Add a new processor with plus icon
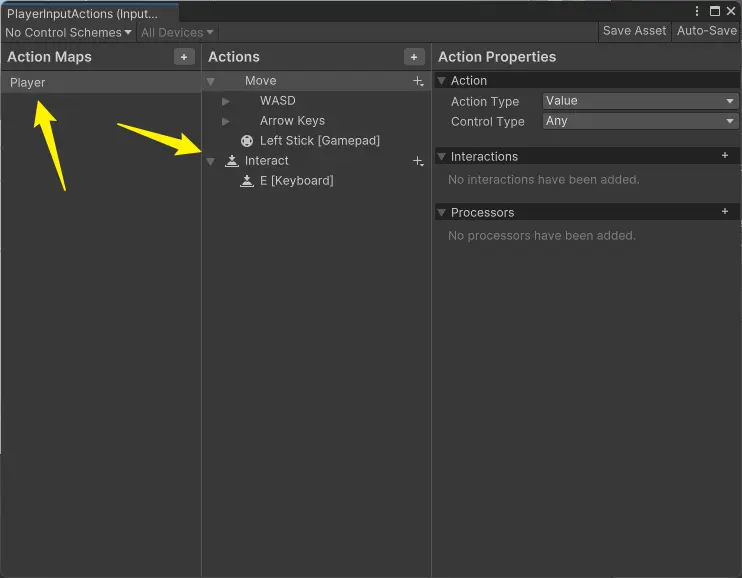The image size is (742, 578). click(725, 212)
